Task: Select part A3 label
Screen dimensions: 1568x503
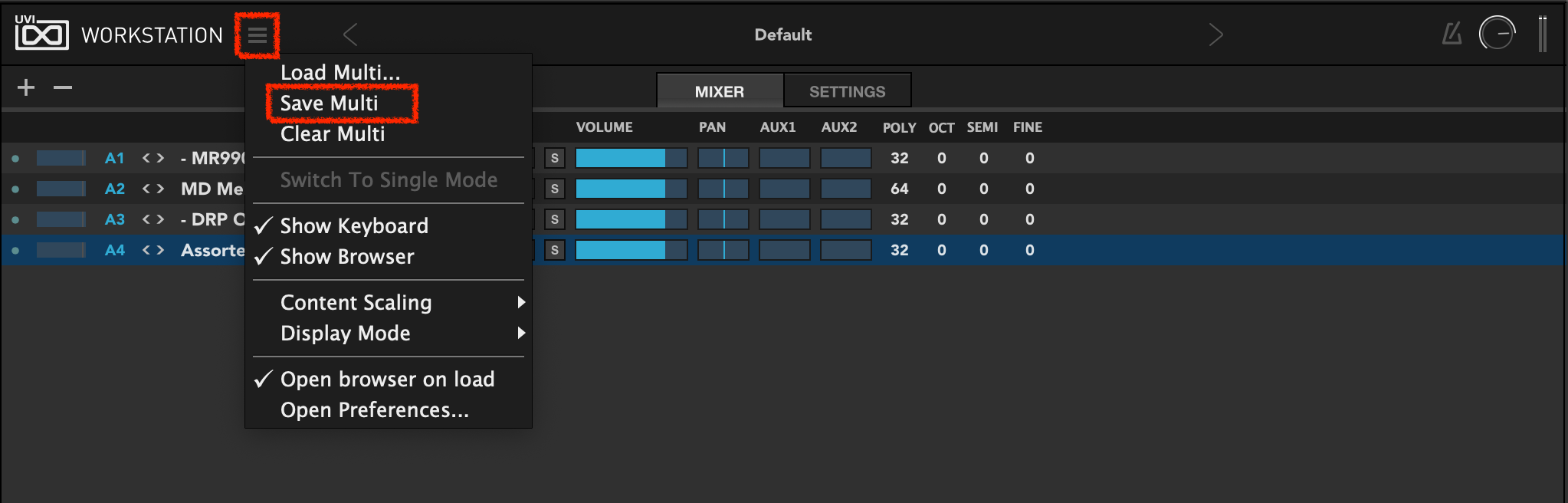Action: pyautogui.click(x=115, y=219)
